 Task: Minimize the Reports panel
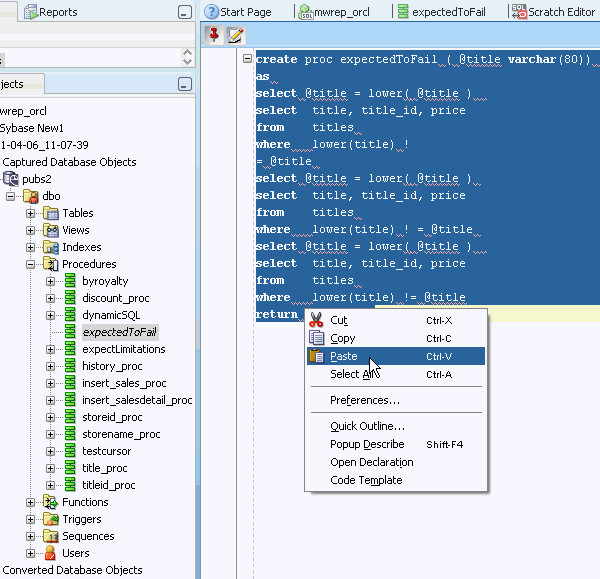click(184, 12)
